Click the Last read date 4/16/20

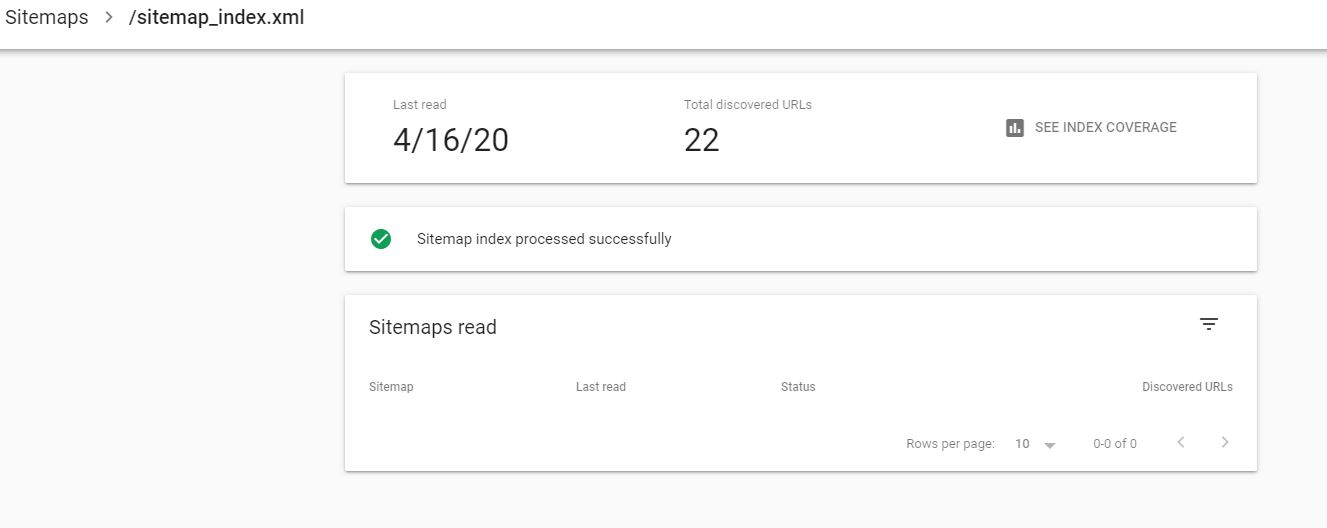pos(451,141)
